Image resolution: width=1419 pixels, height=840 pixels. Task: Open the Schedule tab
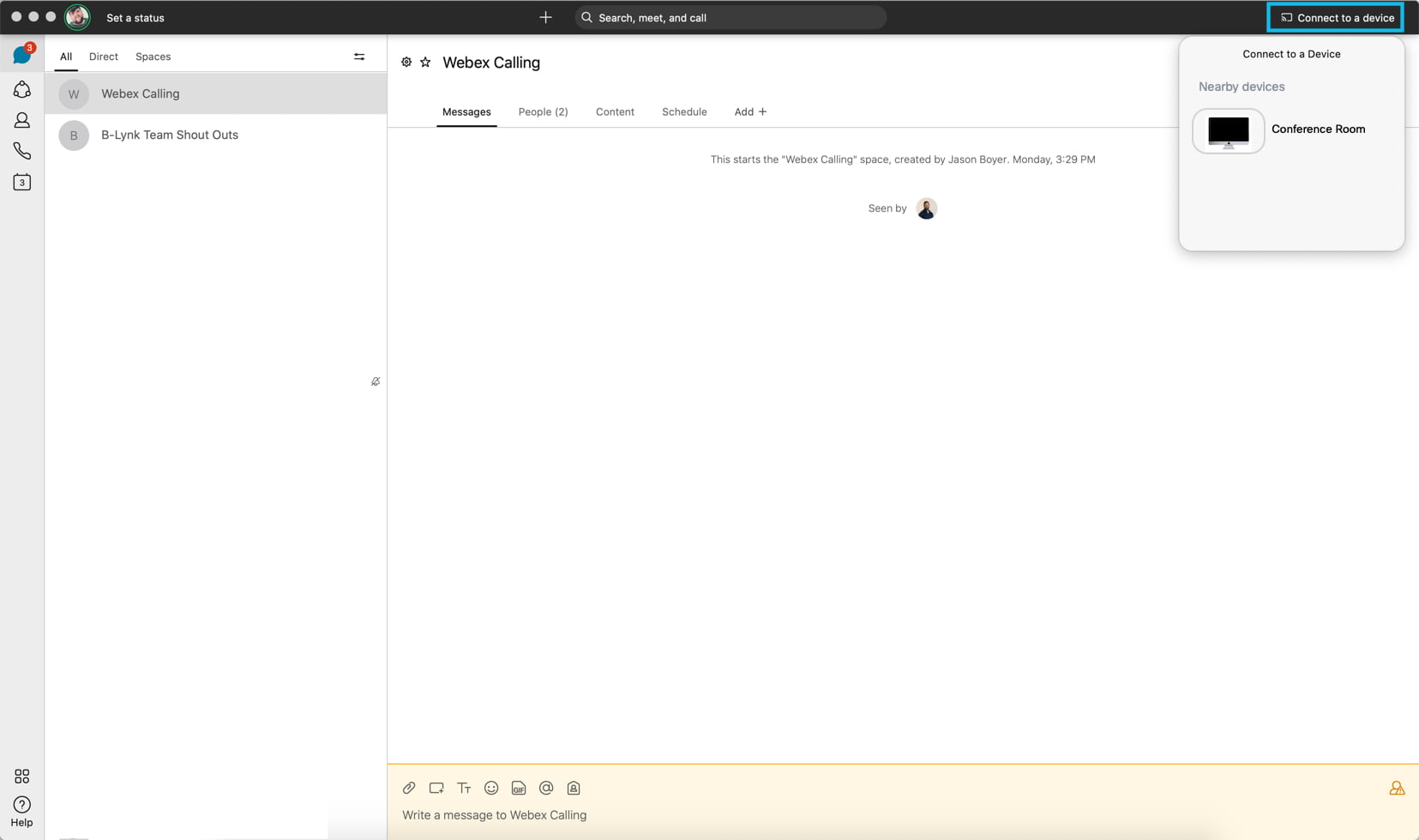[684, 111]
